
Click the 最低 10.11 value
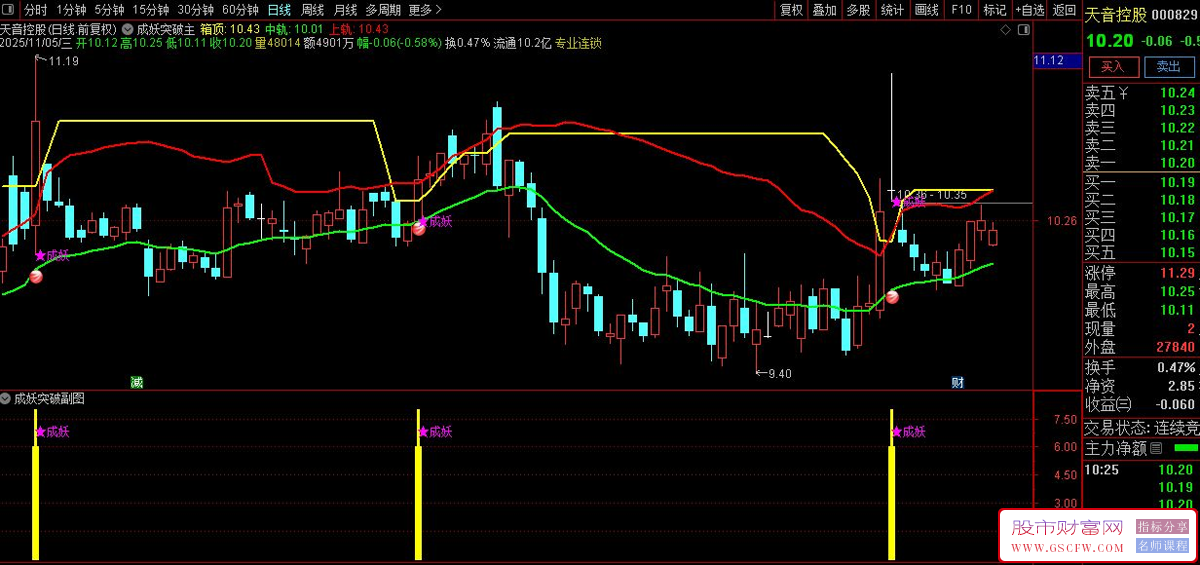coord(1178,310)
